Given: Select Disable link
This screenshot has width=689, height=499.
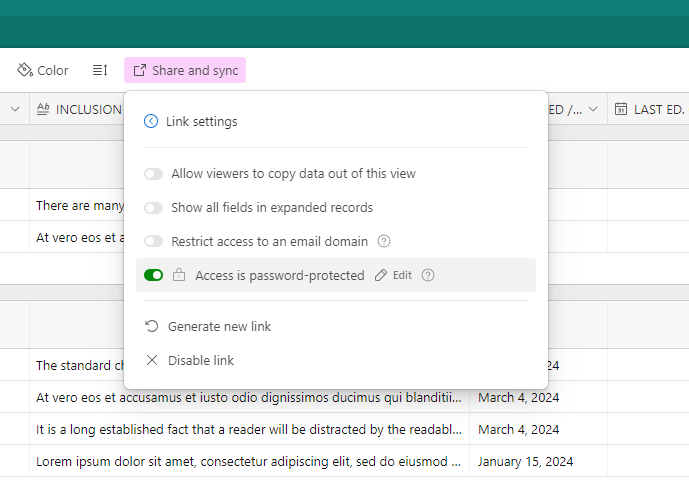Looking at the screenshot, I should click(x=189, y=360).
